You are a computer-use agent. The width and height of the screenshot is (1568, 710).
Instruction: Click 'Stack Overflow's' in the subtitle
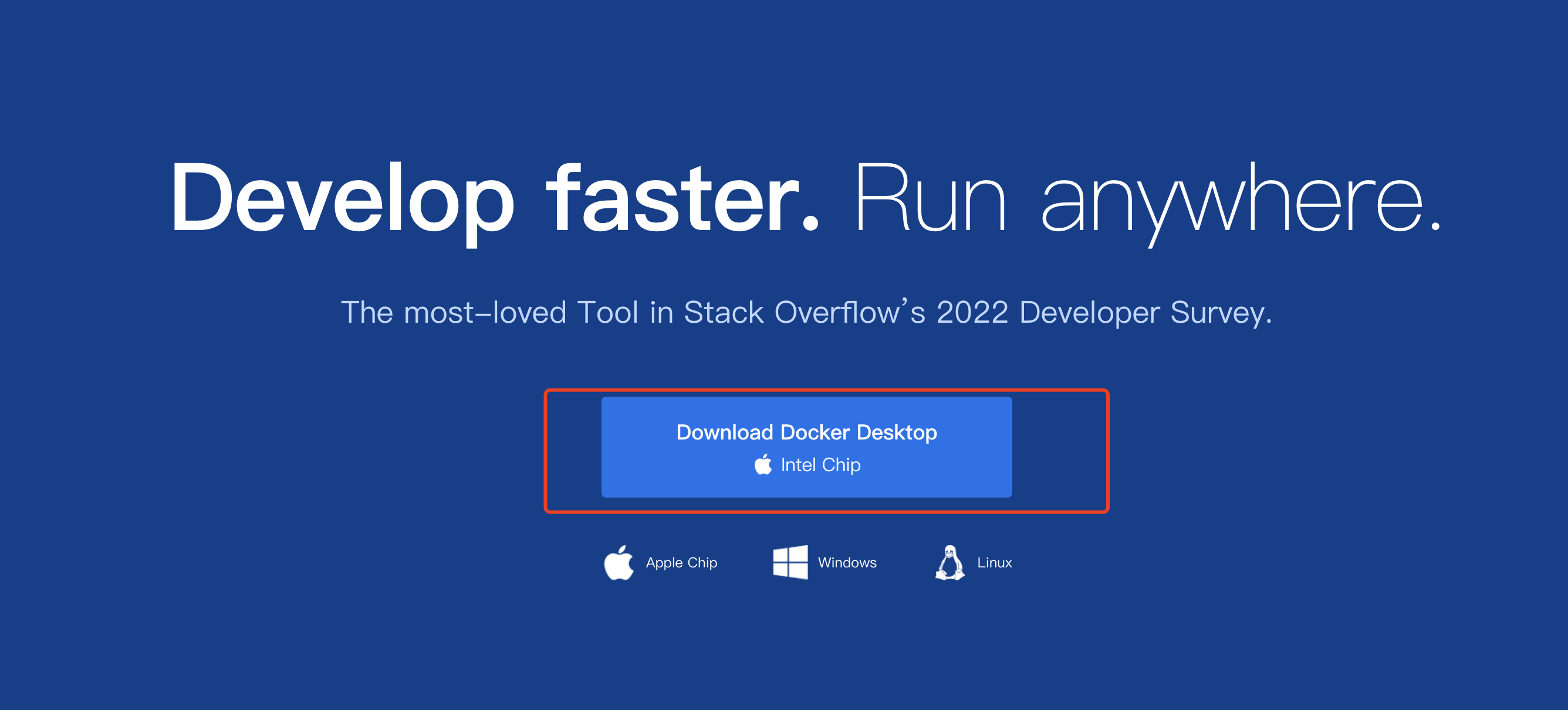tap(804, 312)
